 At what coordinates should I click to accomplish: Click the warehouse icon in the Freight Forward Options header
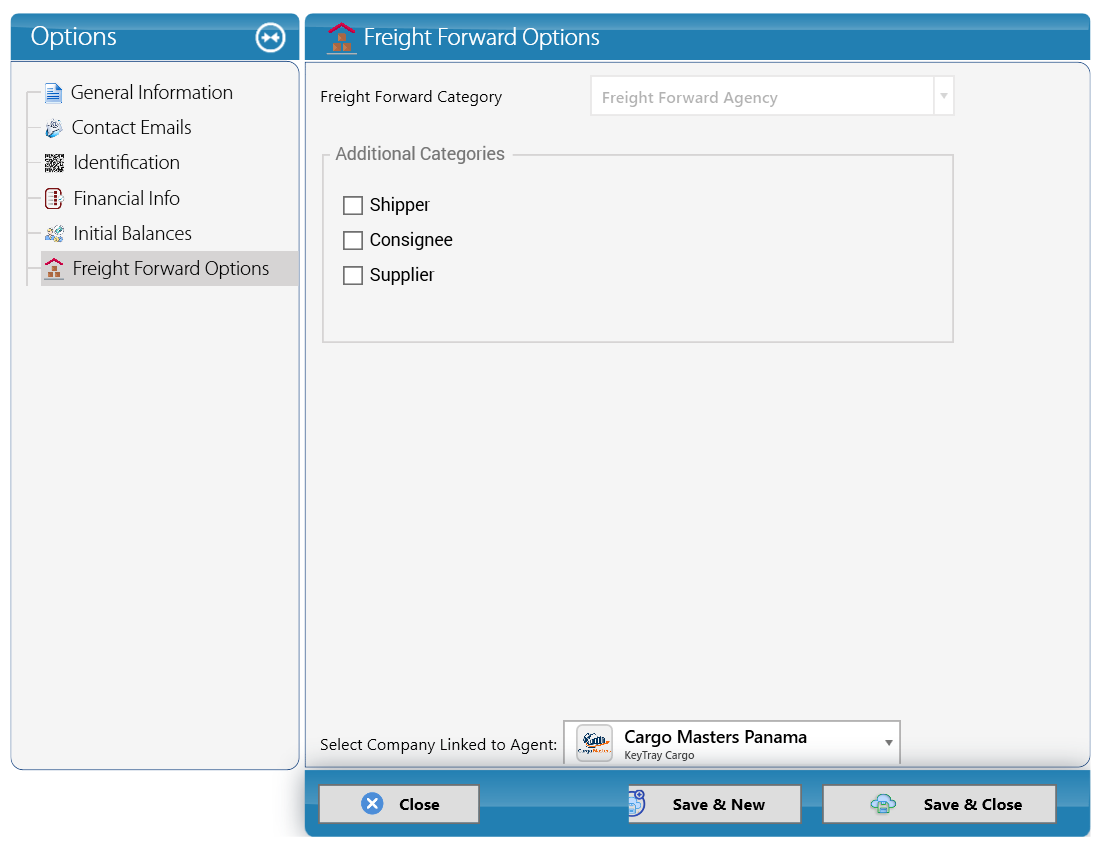click(x=341, y=38)
